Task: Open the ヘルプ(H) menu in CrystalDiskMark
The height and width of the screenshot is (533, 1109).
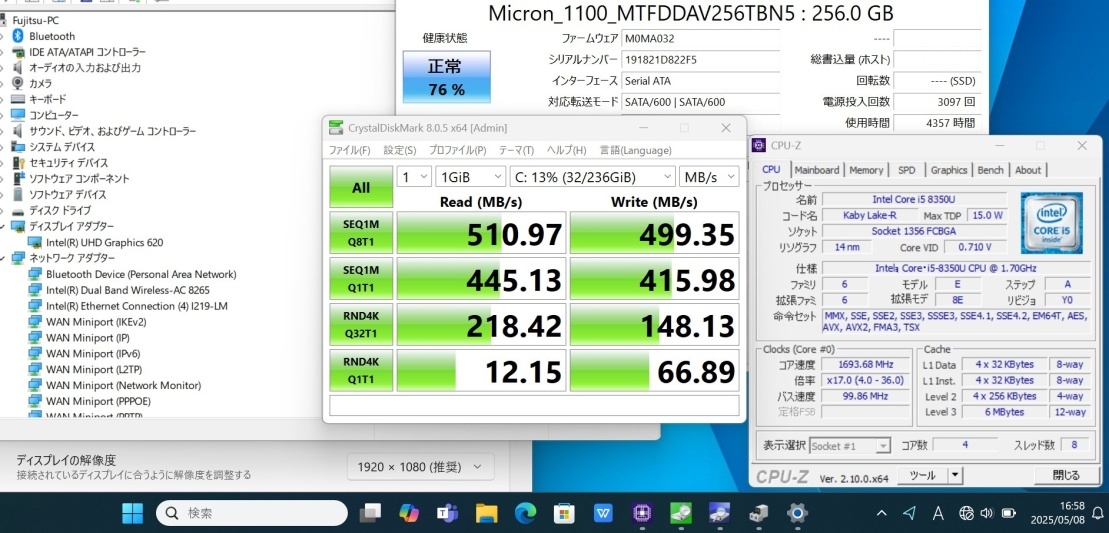Action: pos(567,151)
